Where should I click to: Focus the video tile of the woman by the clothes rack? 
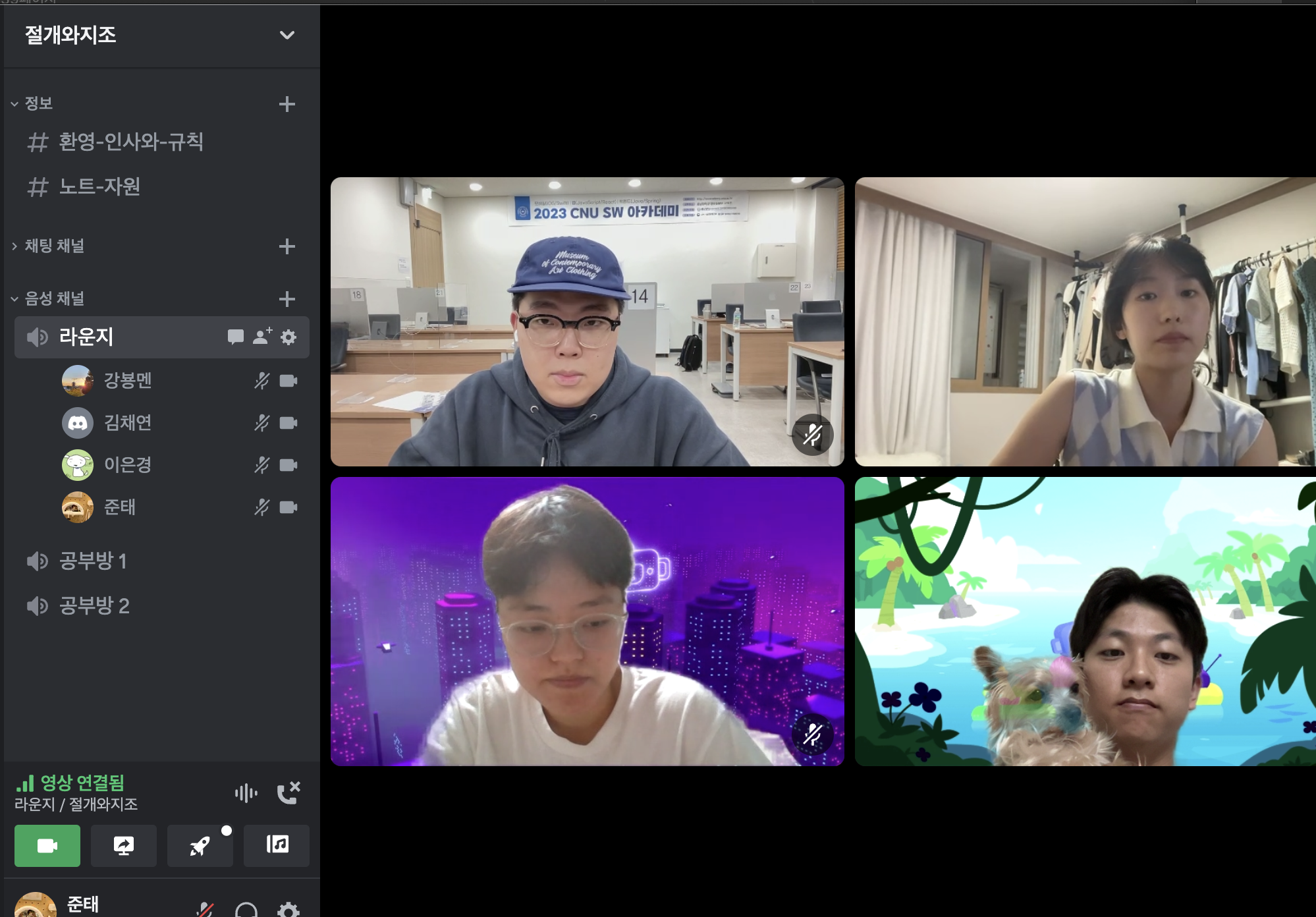coord(1085,321)
